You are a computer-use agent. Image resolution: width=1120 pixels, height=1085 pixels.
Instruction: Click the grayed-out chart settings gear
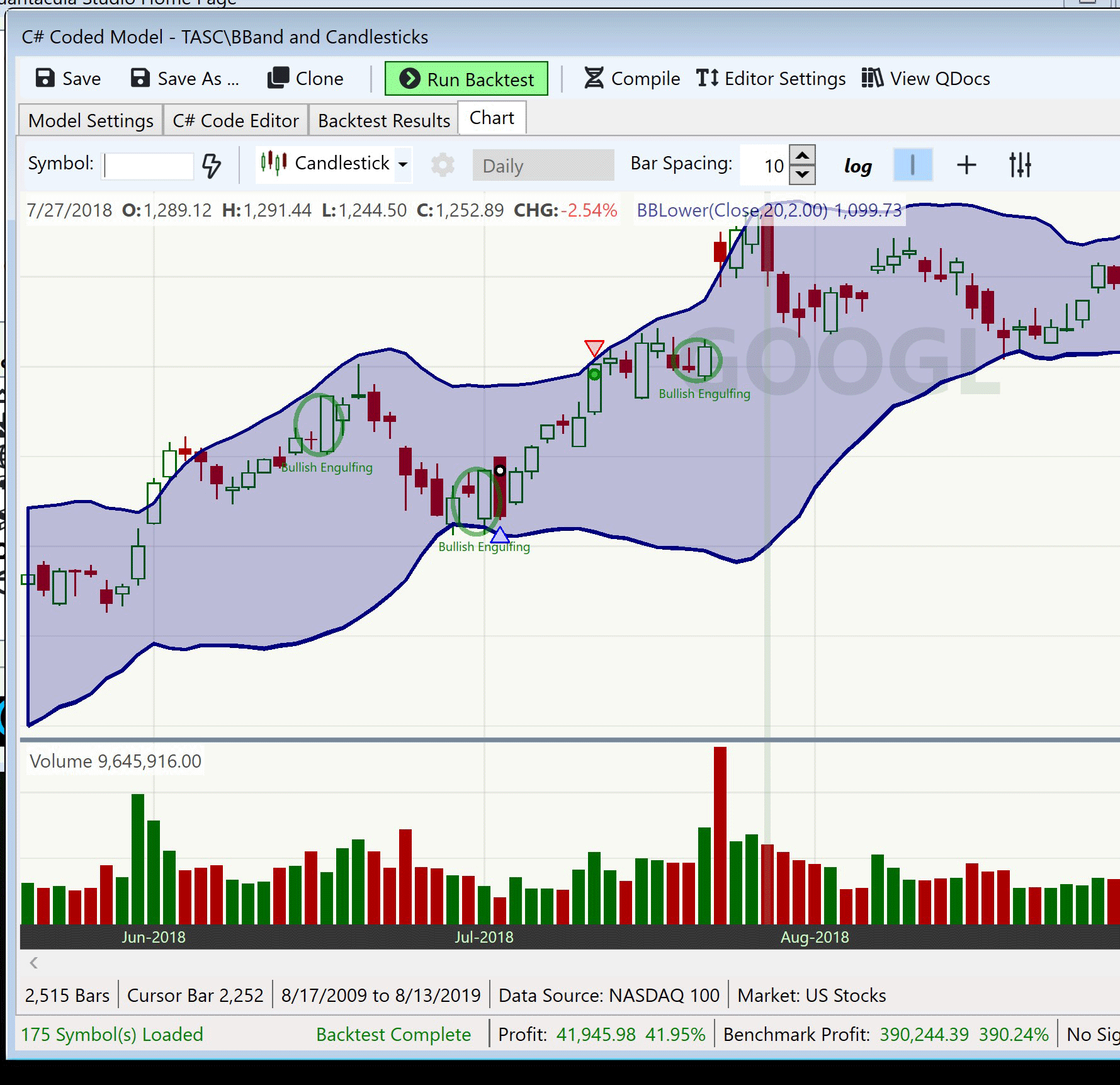443,166
